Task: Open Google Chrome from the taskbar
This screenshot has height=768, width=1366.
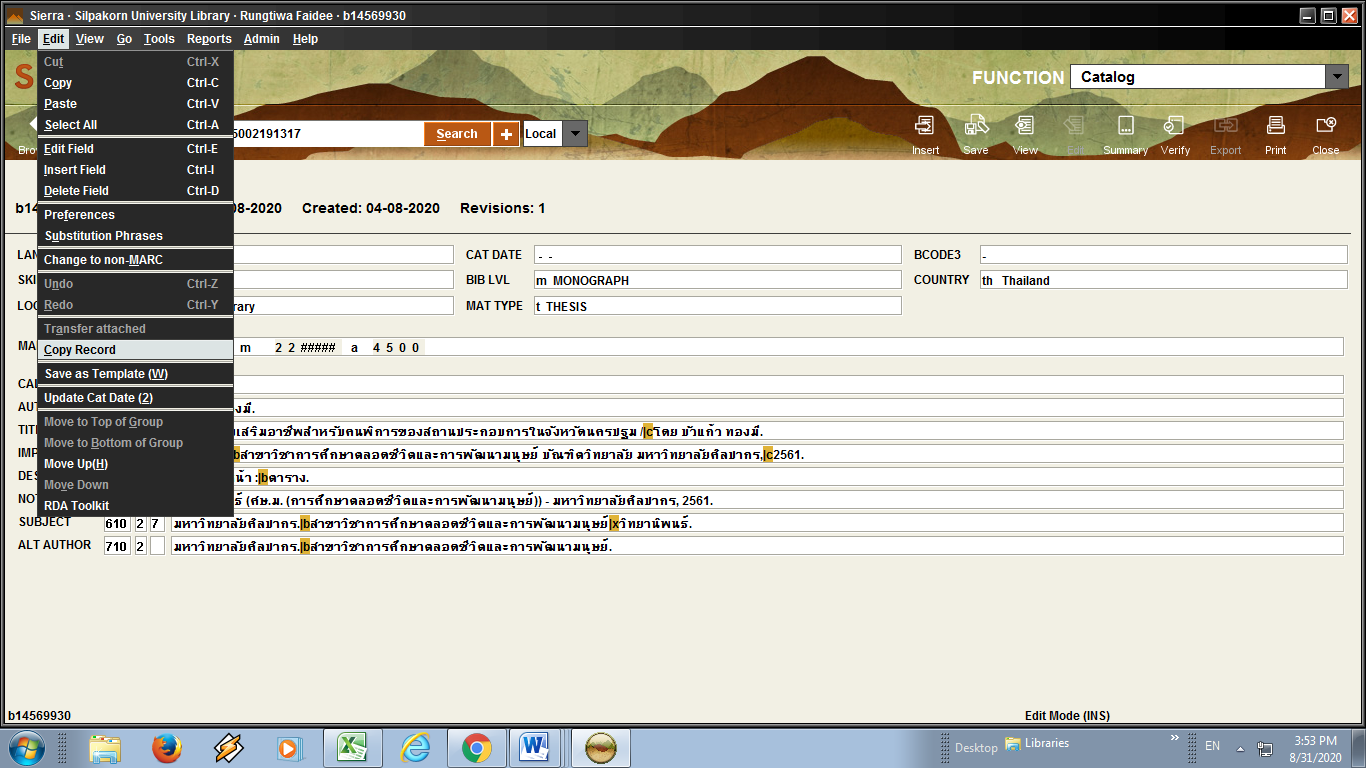Action: point(475,748)
